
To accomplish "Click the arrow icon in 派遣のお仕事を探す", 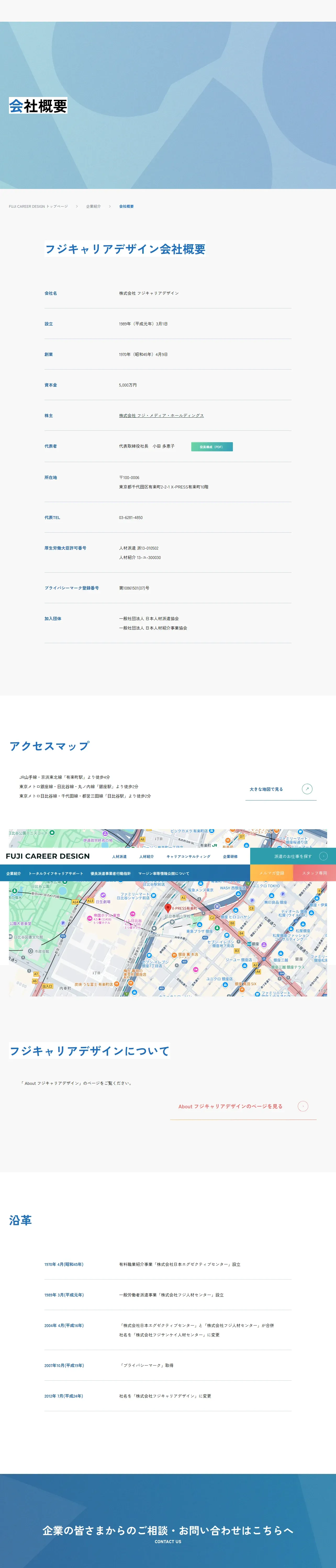I will (x=323, y=856).
